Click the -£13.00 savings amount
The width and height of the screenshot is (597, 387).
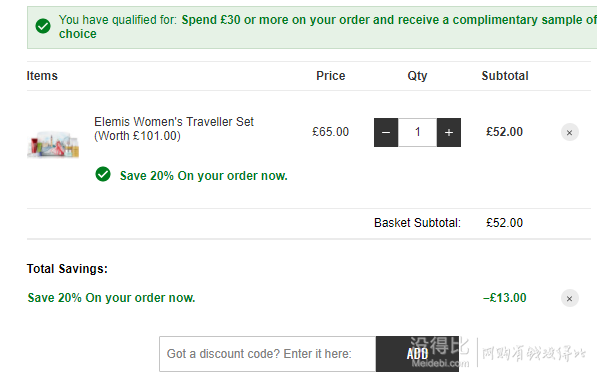pyautogui.click(x=504, y=297)
